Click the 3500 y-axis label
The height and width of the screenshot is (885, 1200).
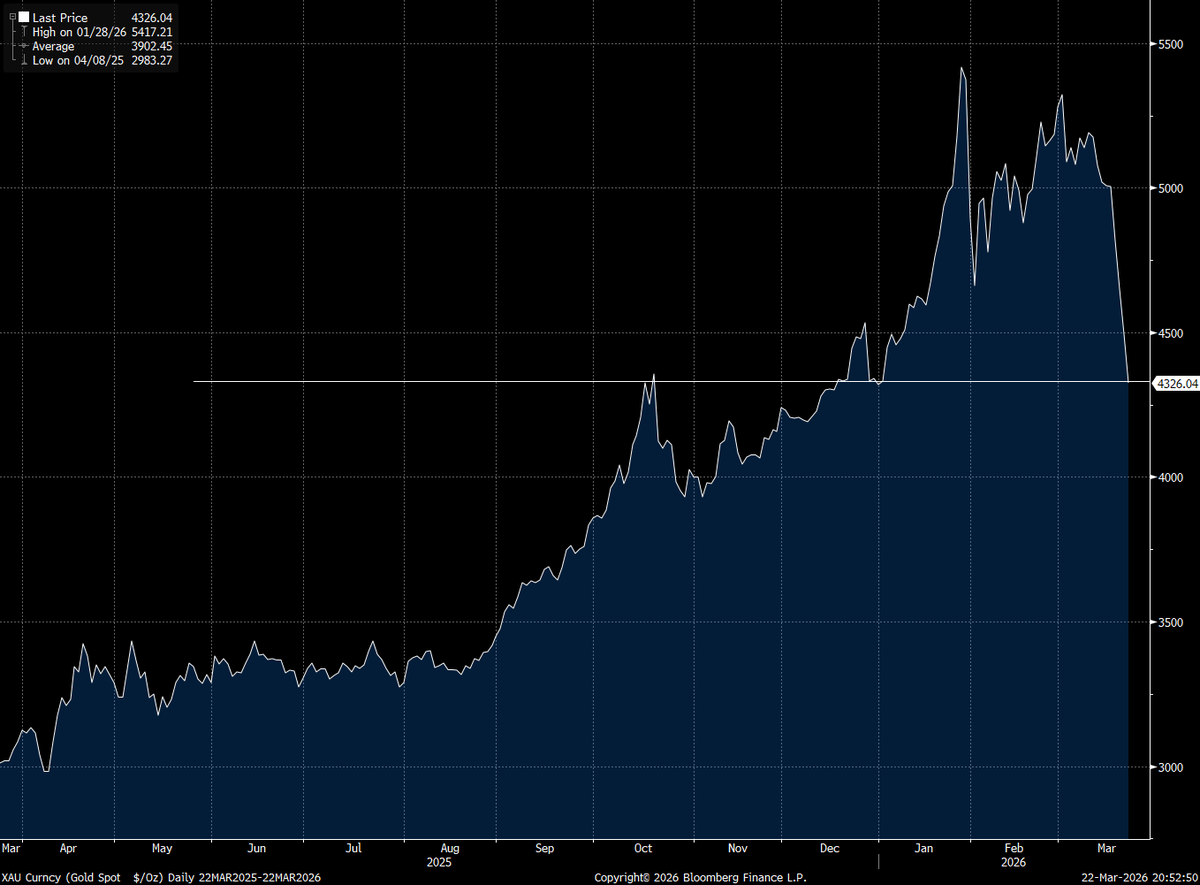[x=1170, y=622]
